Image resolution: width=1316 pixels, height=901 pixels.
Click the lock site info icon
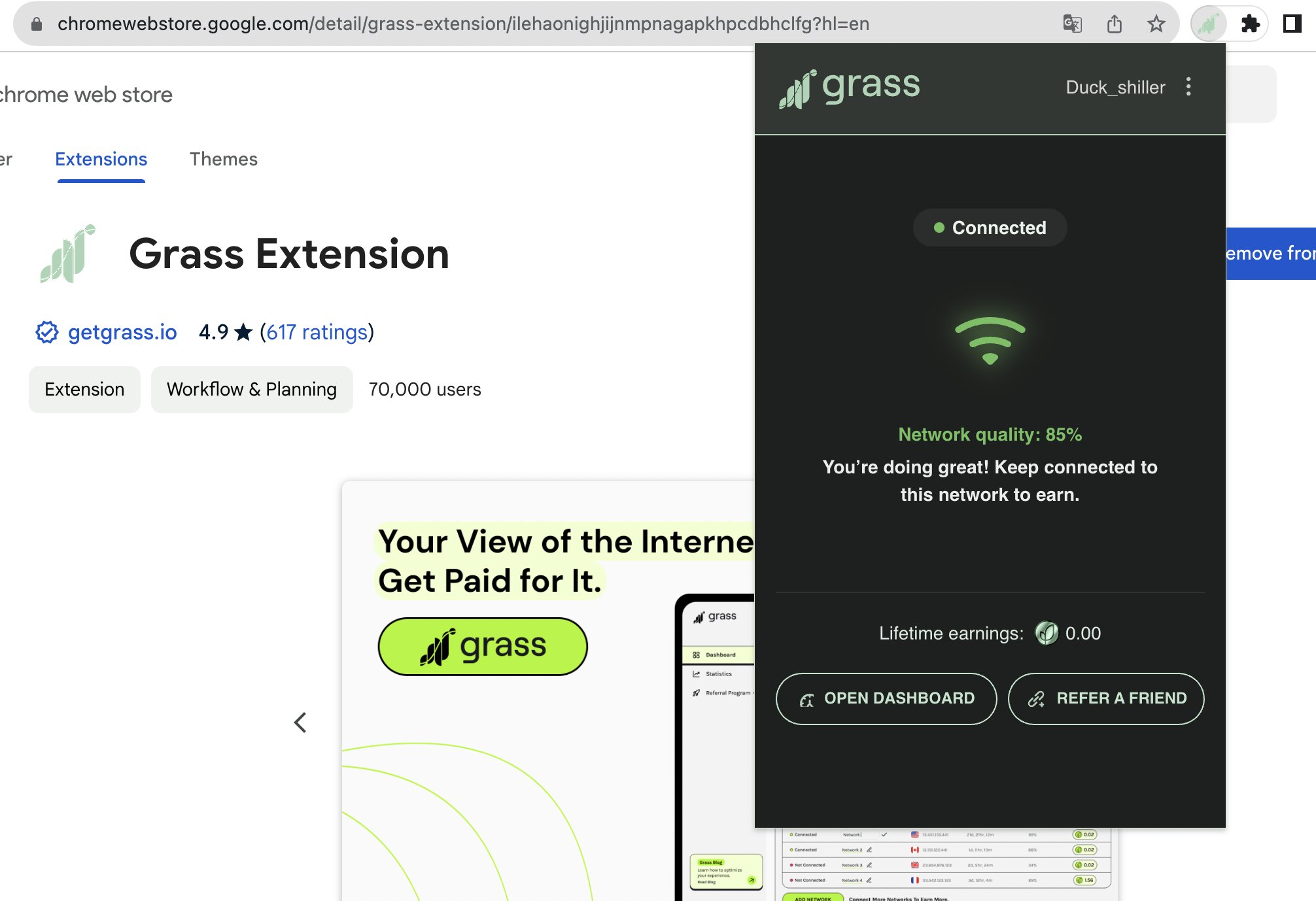tap(37, 24)
